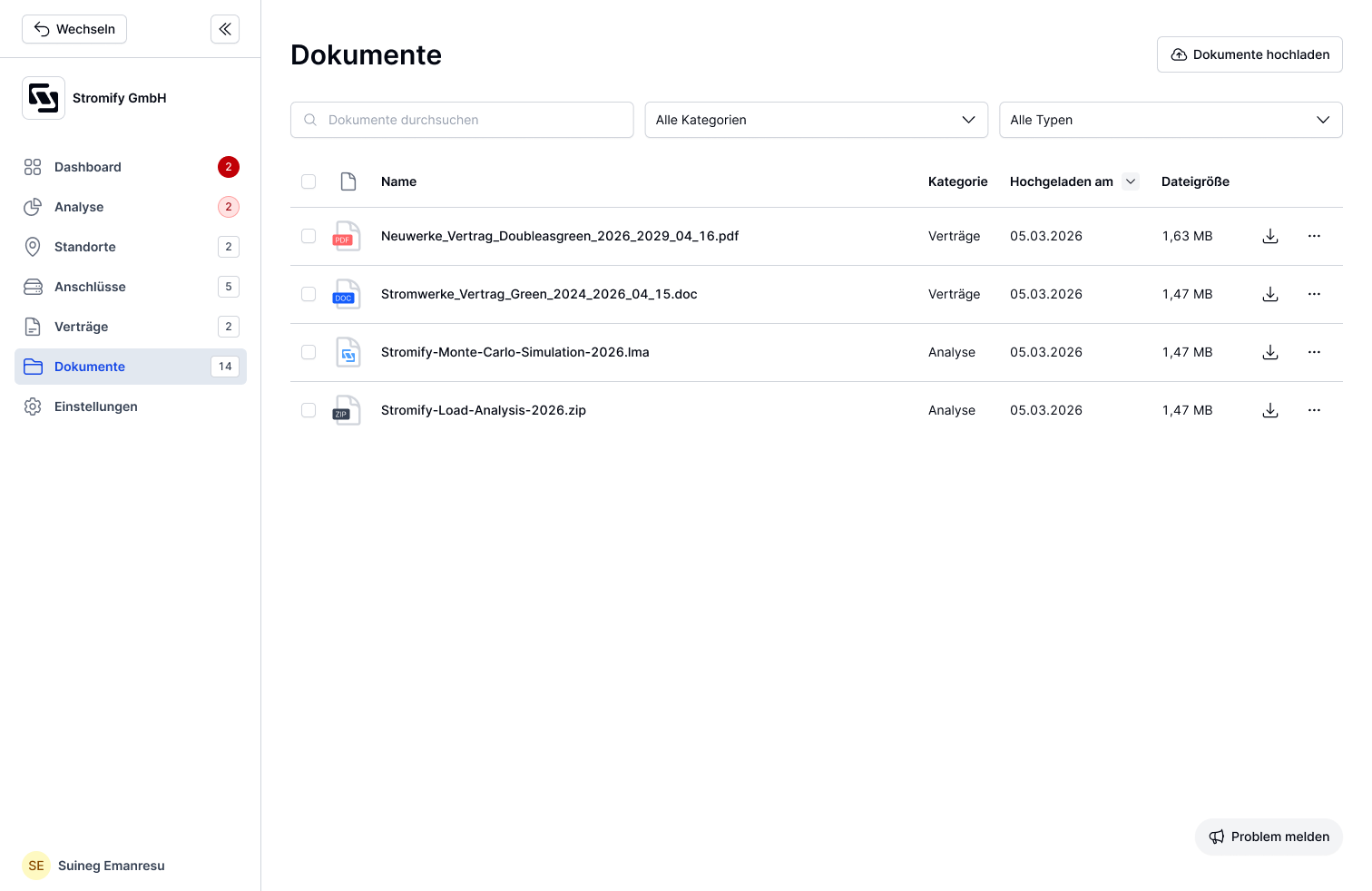Screen dimensions: 1372x891
Task: Click the 1,63 MB file size value
Action: click(1187, 236)
